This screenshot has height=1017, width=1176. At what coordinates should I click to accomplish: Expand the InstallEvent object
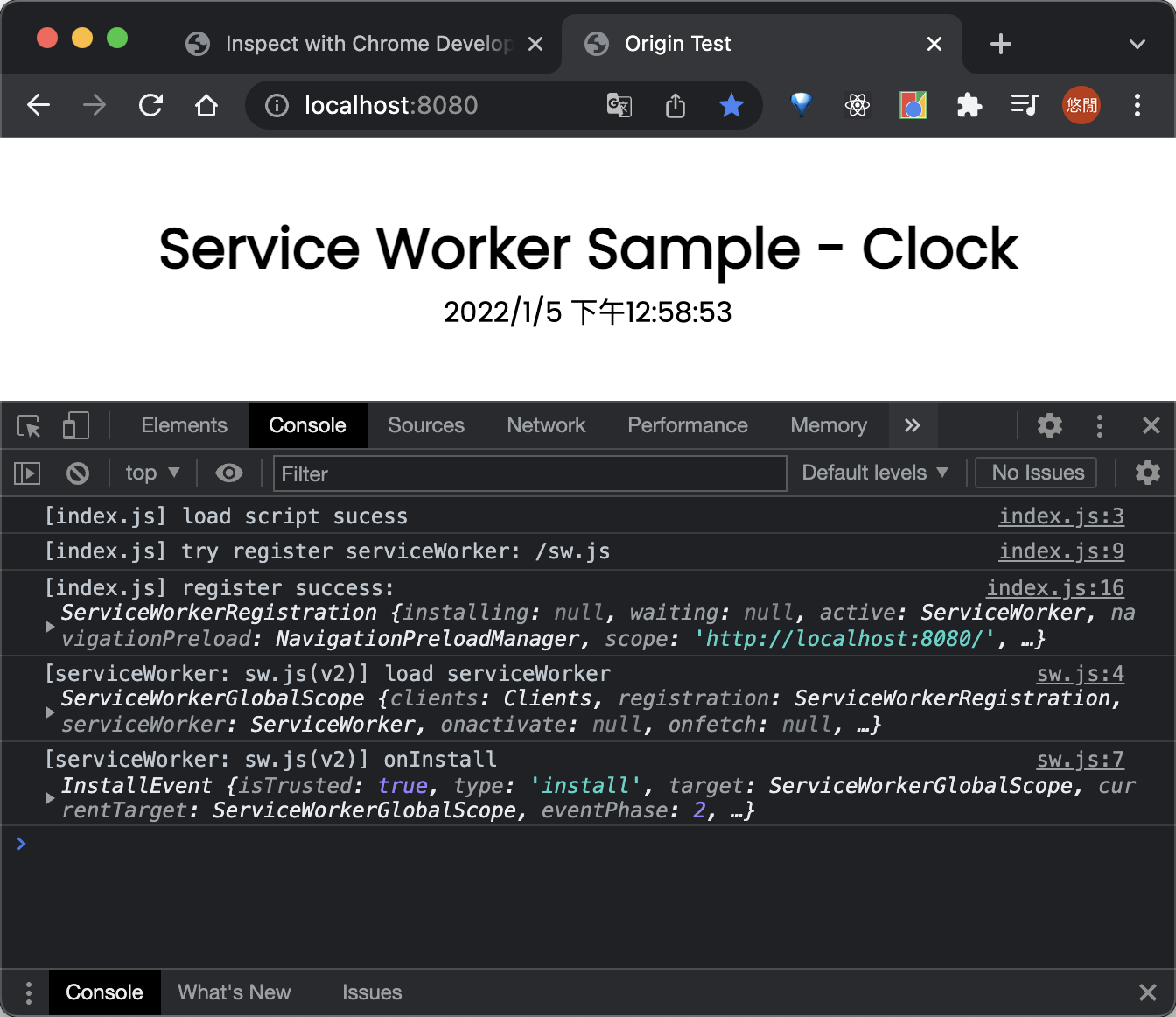(50, 797)
